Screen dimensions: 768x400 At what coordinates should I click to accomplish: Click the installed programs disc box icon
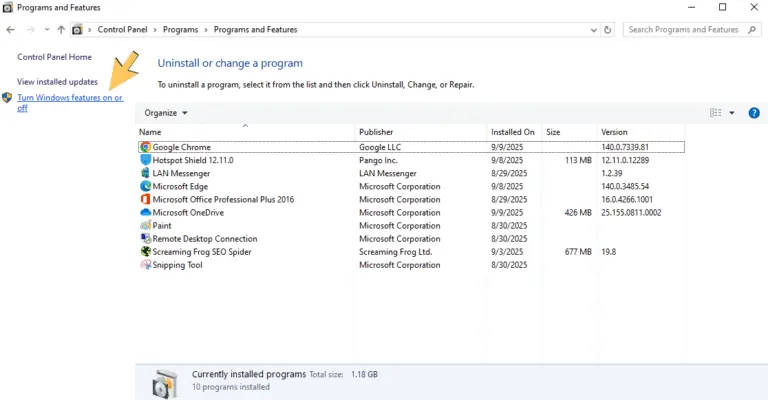tap(165, 383)
